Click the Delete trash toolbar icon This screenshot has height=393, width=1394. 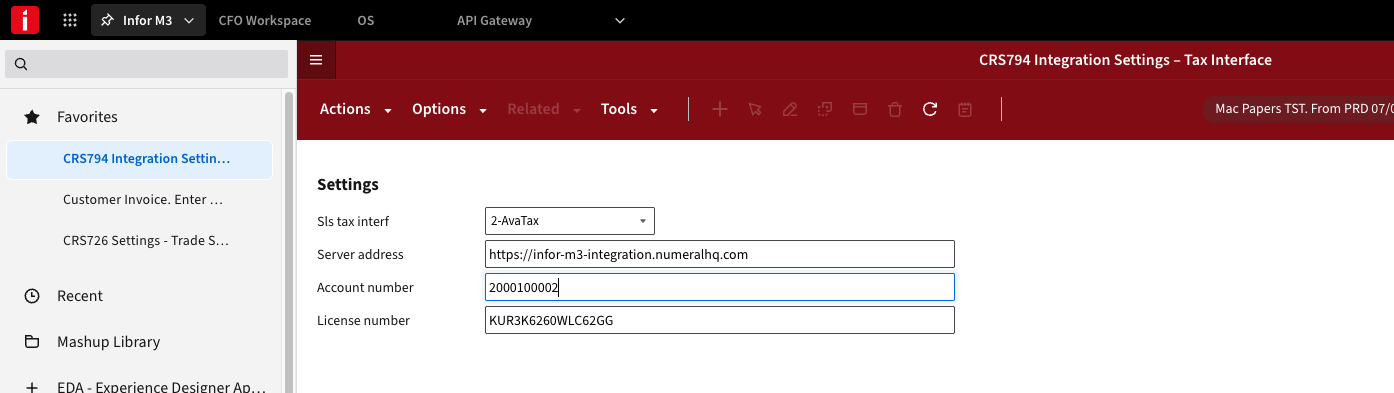(895, 109)
